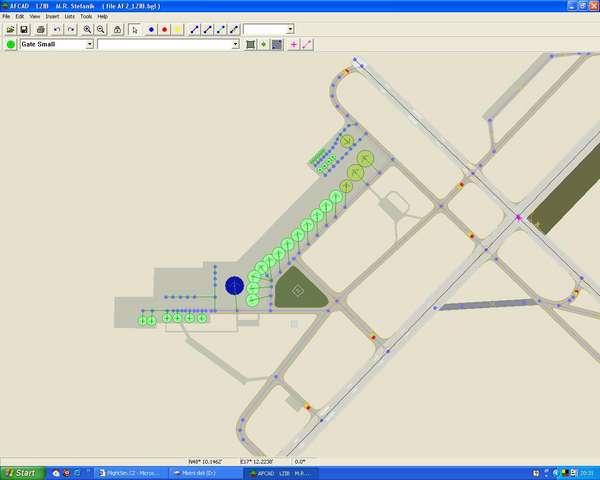Click the Windows Start button
This screenshot has width=600, height=480.
[22, 473]
